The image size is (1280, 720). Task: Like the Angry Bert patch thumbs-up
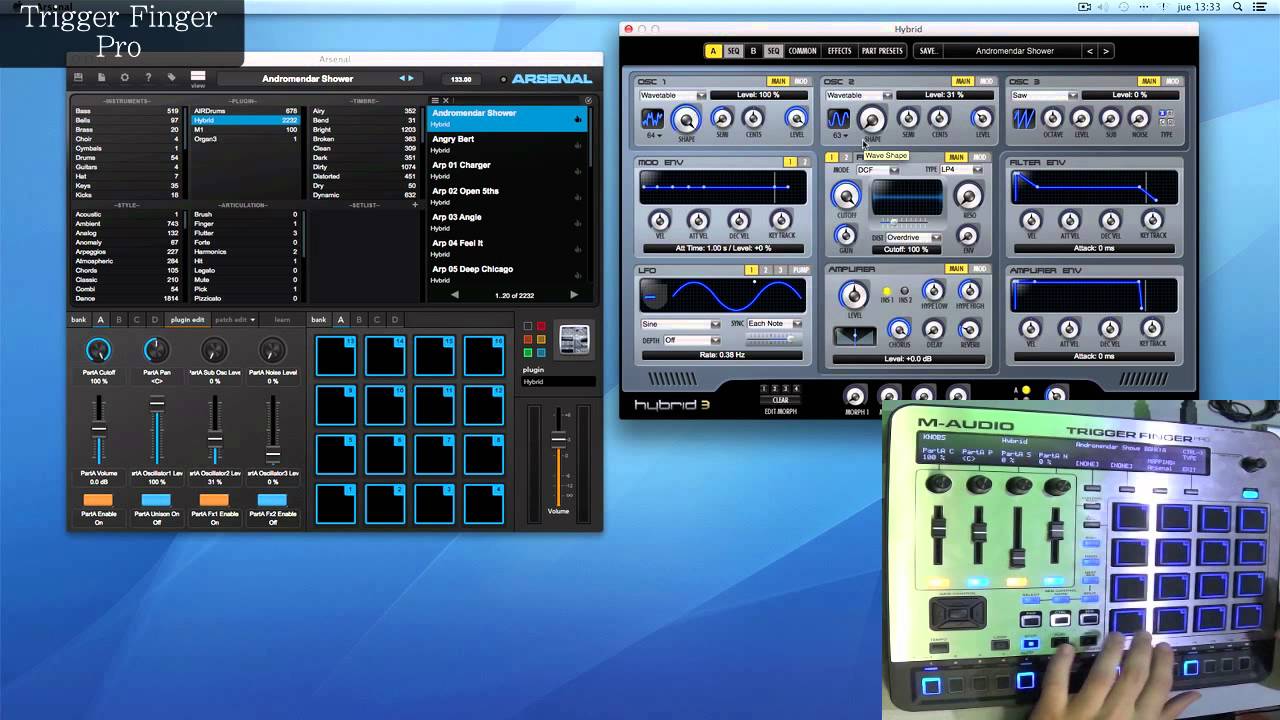(x=578, y=145)
